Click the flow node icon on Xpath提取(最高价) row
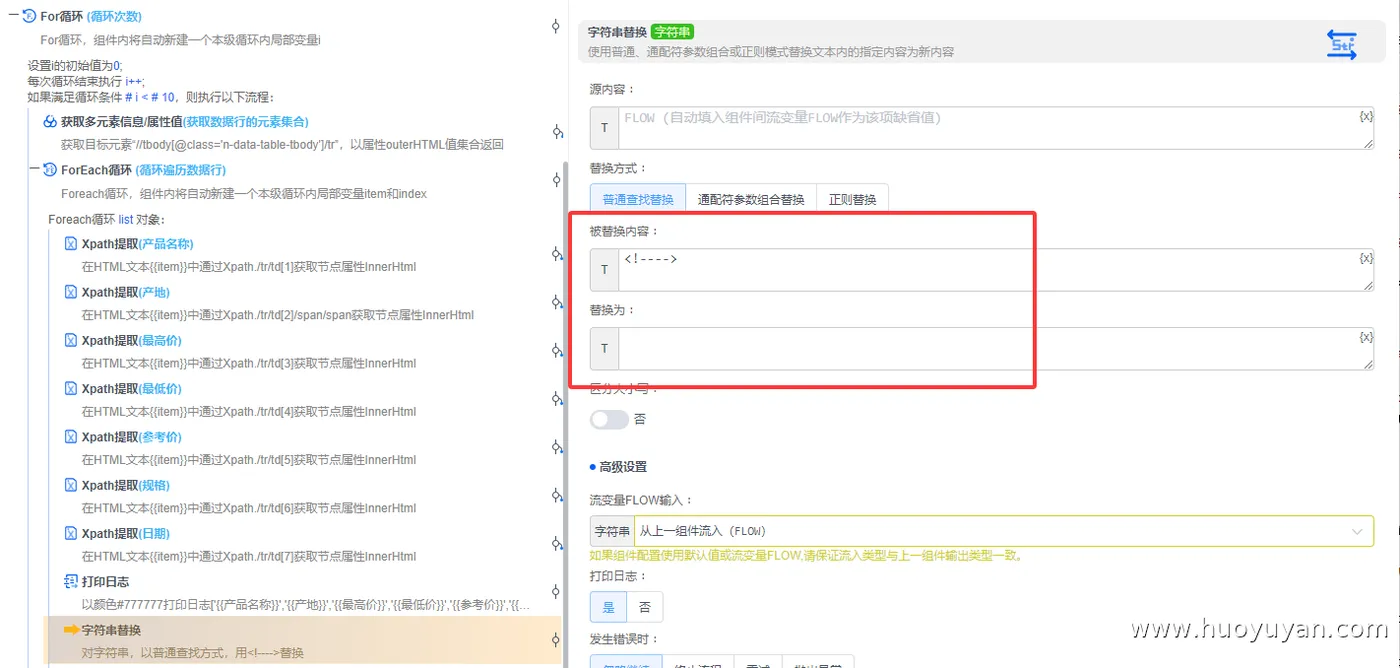The width and height of the screenshot is (1400, 668). point(557,350)
